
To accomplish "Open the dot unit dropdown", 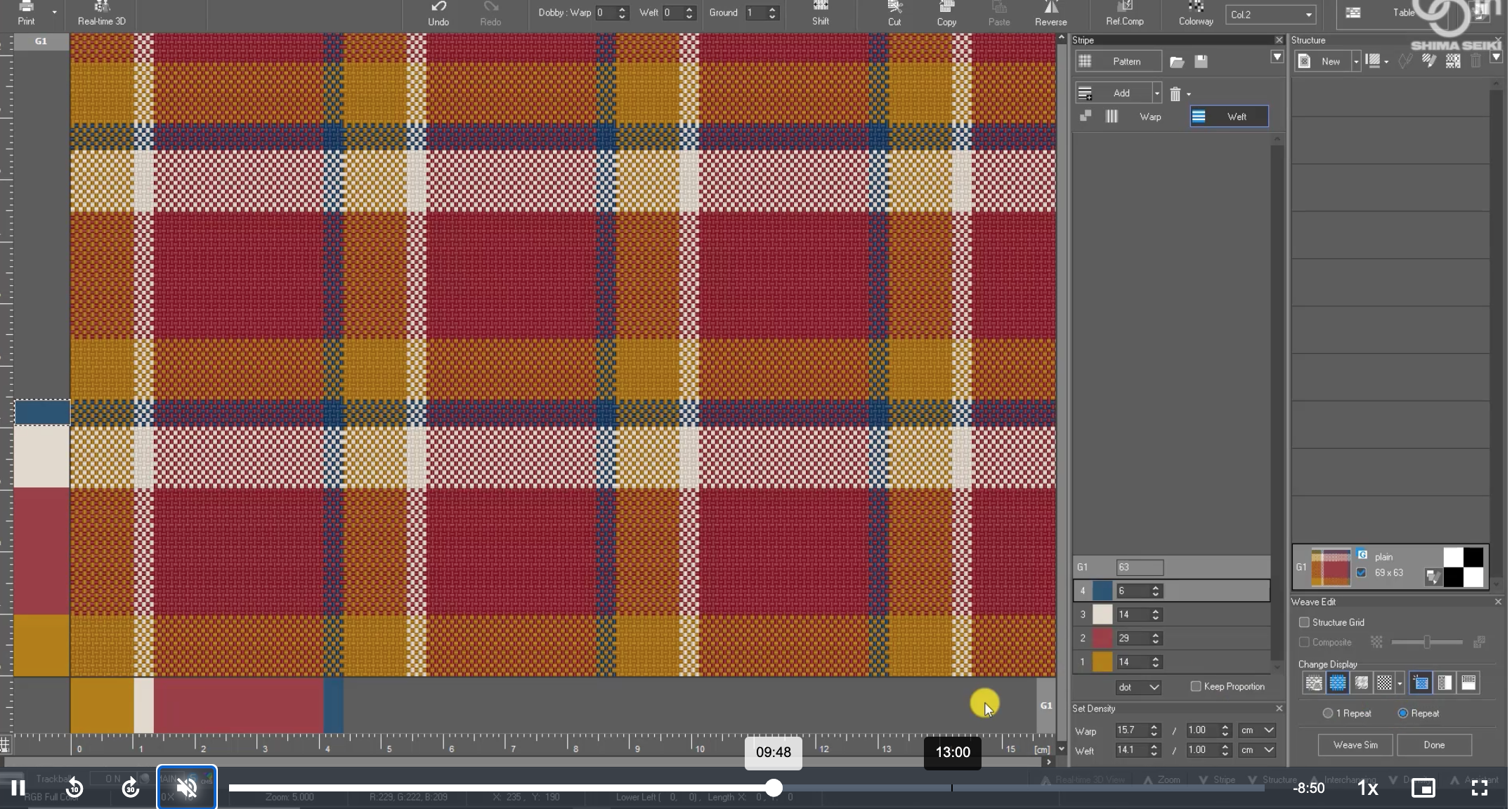I will coord(1138,687).
